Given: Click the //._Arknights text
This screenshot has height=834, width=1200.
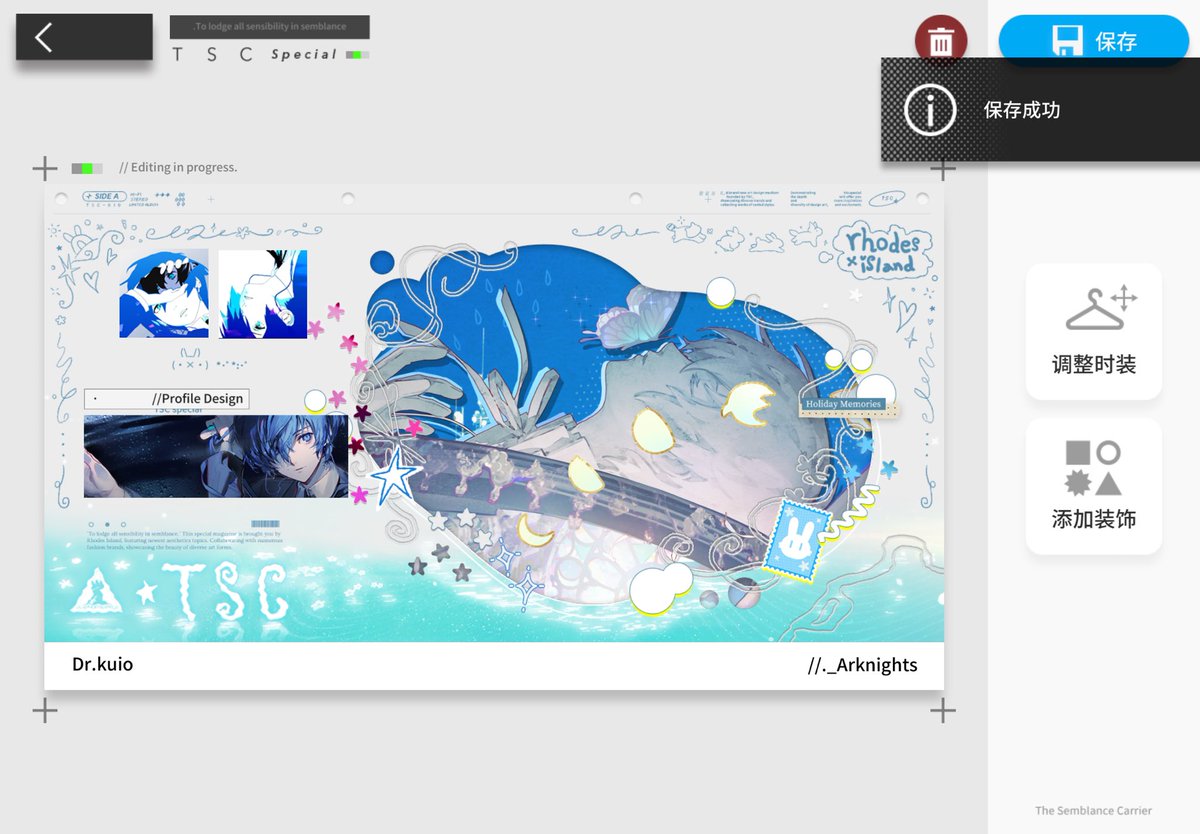Looking at the screenshot, I should pyautogui.click(x=862, y=665).
